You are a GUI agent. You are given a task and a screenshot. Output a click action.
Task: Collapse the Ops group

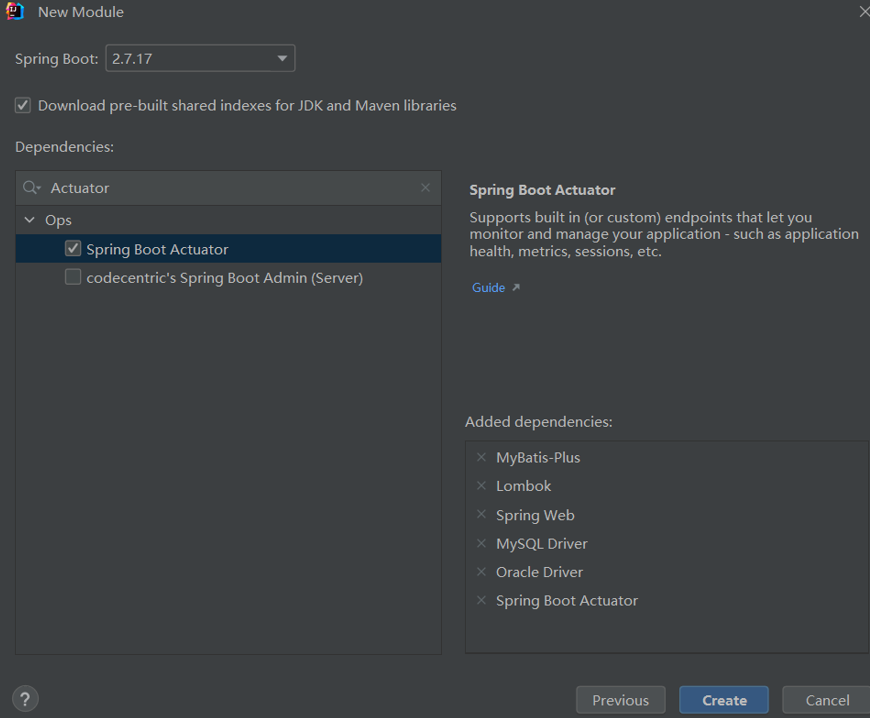(x=29, y=219)
